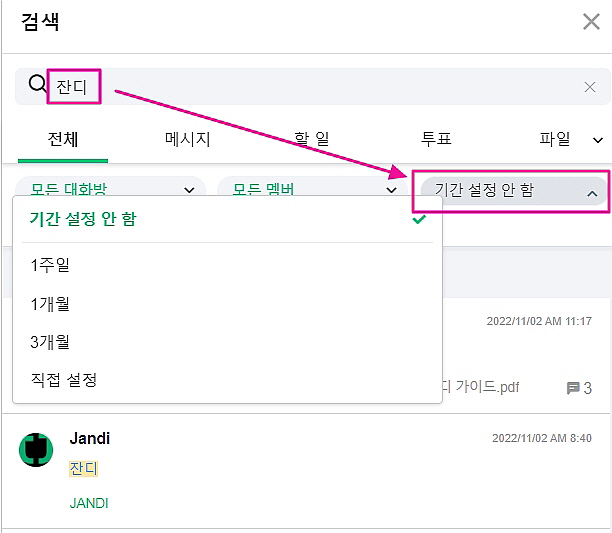Select the 1개월 period option

pos(50,304)
